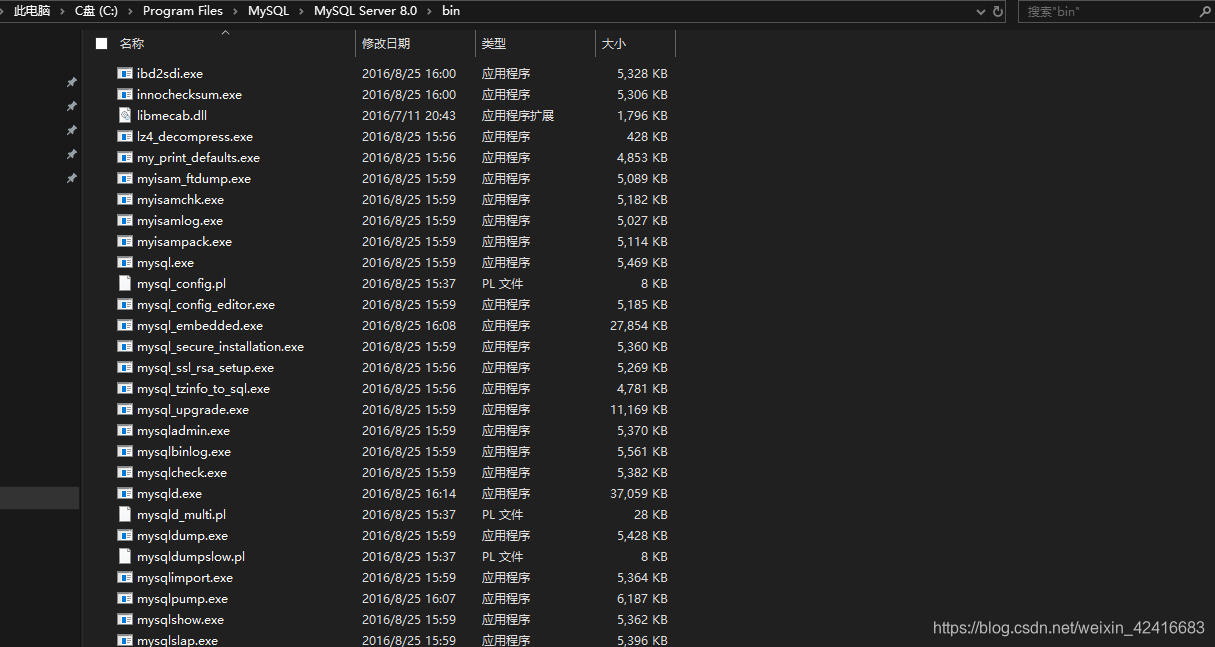Click the 27,854 KB size cell
The image size is (1215, 647).
pyautogui.click(x=639, y=325)
